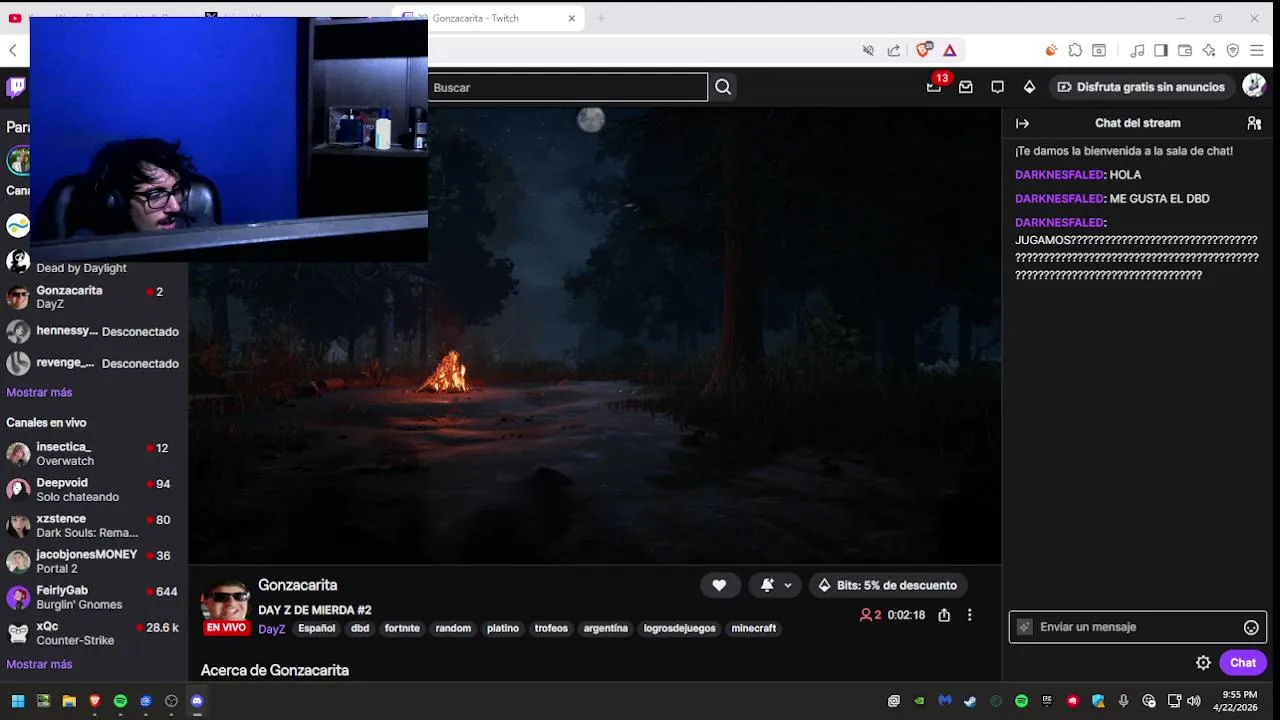The width and height of the screenshot is (1280, 720).
Task: Go back with the browser back arrow
Action: 13,50
